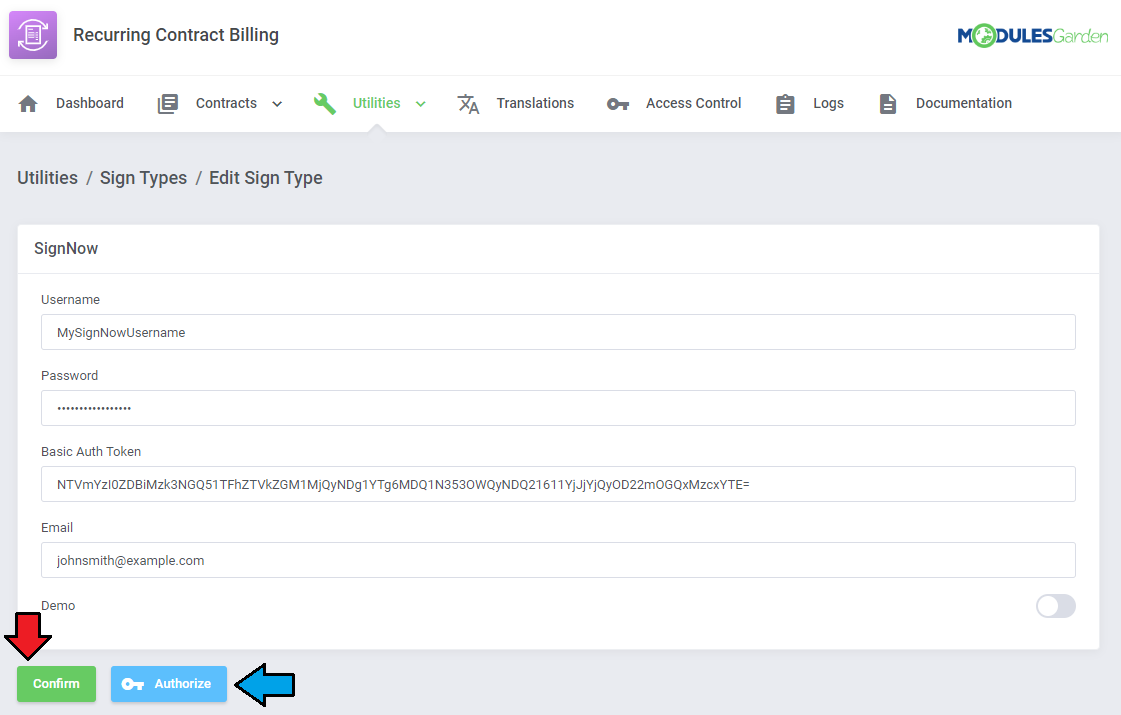1121x715 pixels.
Task: Click the SignNow panel heading
Action: [66, 248]
